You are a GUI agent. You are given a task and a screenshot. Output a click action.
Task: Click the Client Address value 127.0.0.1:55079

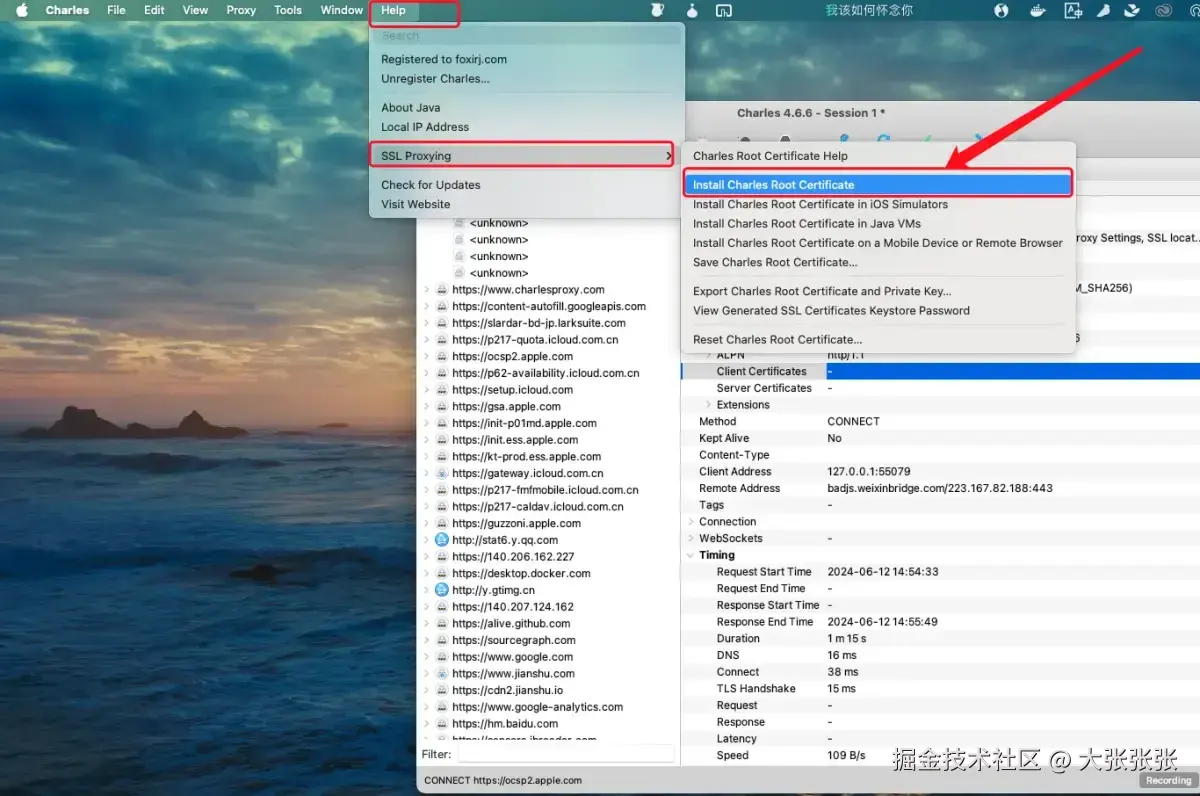click(x=869, y=472)
